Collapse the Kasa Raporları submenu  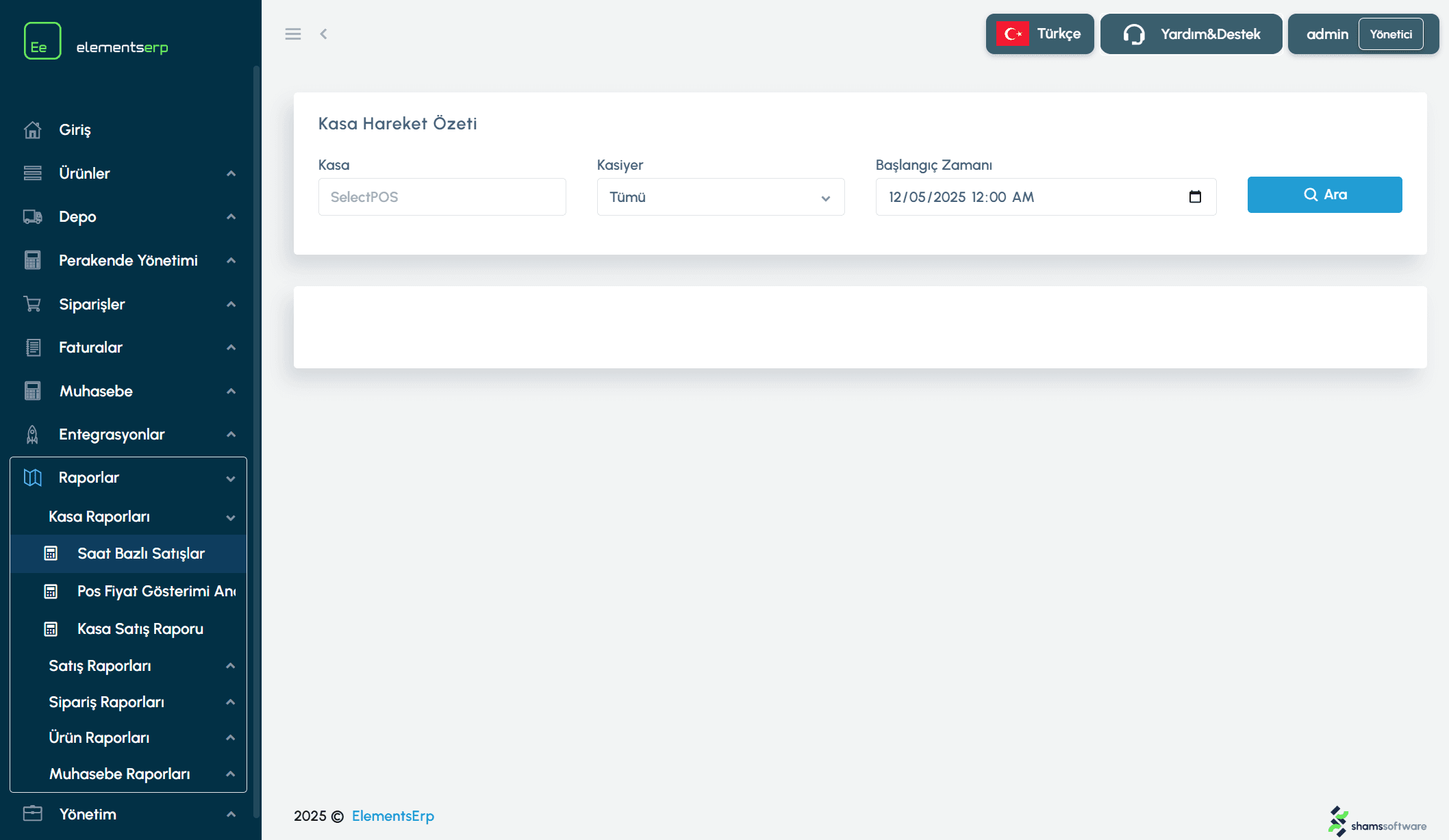(231, 518)
